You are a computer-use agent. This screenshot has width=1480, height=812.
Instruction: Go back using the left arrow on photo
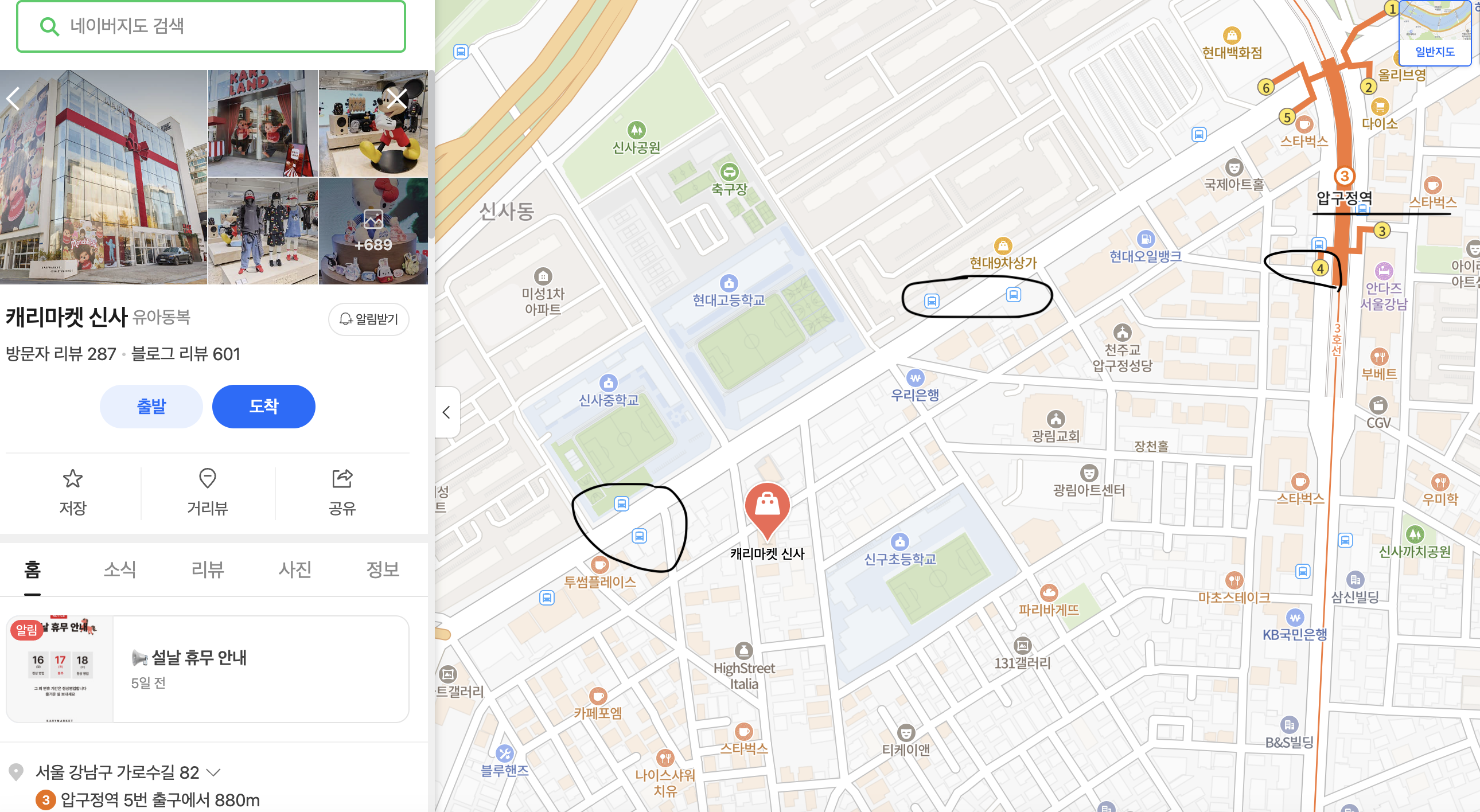14,99
